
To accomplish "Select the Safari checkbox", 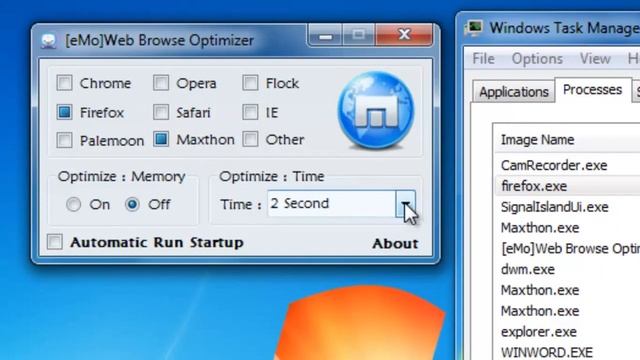I will [161, 112].
